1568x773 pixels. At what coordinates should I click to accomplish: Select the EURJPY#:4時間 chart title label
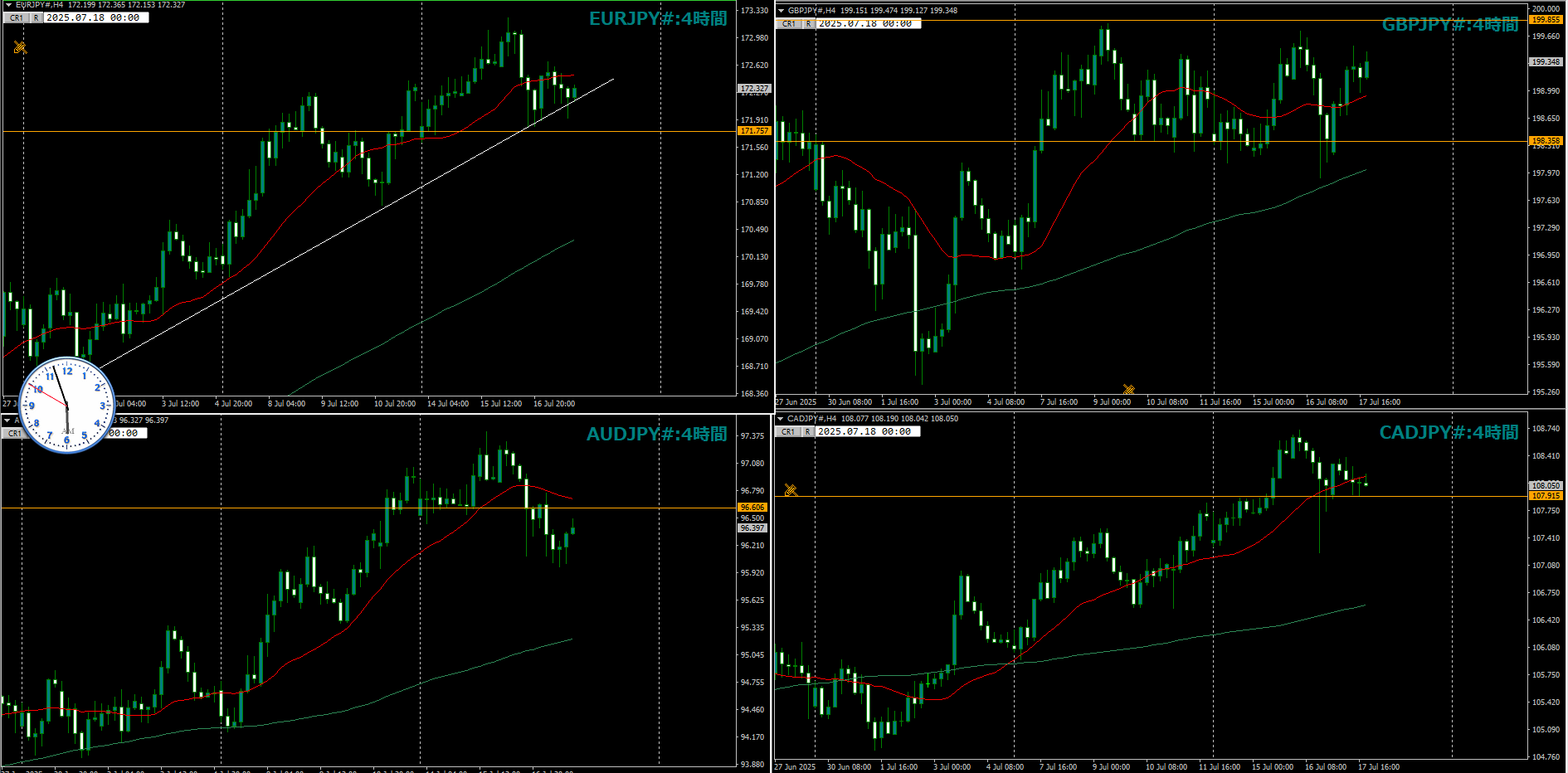click(658, 18)
